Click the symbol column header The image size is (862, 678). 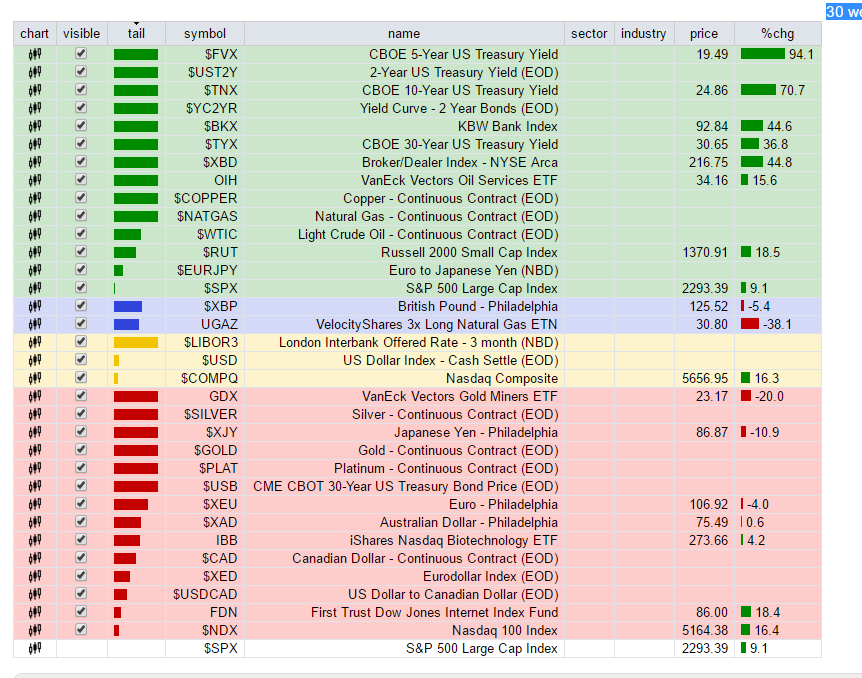pos(205,33)
